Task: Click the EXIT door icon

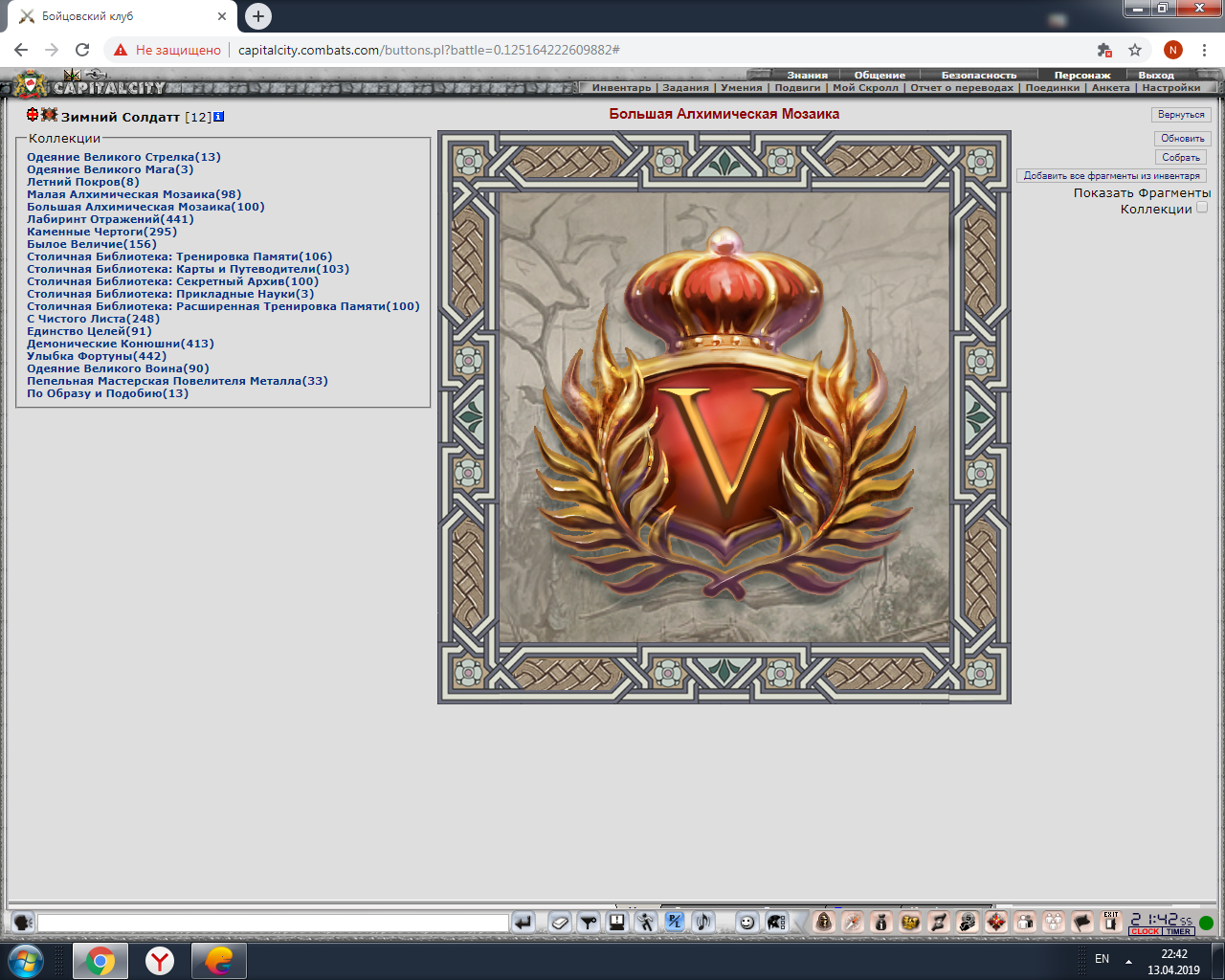Action: point(1111,923)
